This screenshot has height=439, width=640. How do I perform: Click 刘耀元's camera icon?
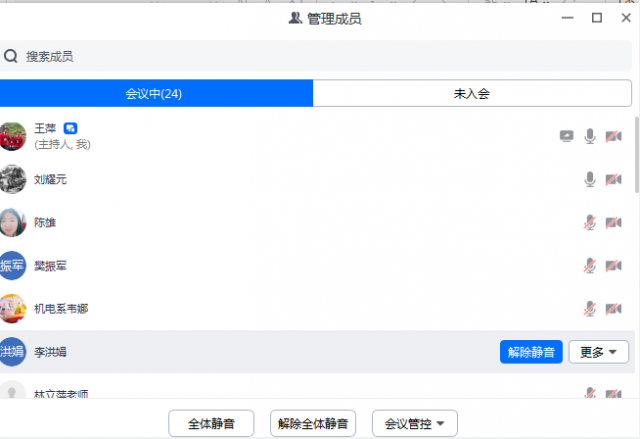[x=614, y=179]
